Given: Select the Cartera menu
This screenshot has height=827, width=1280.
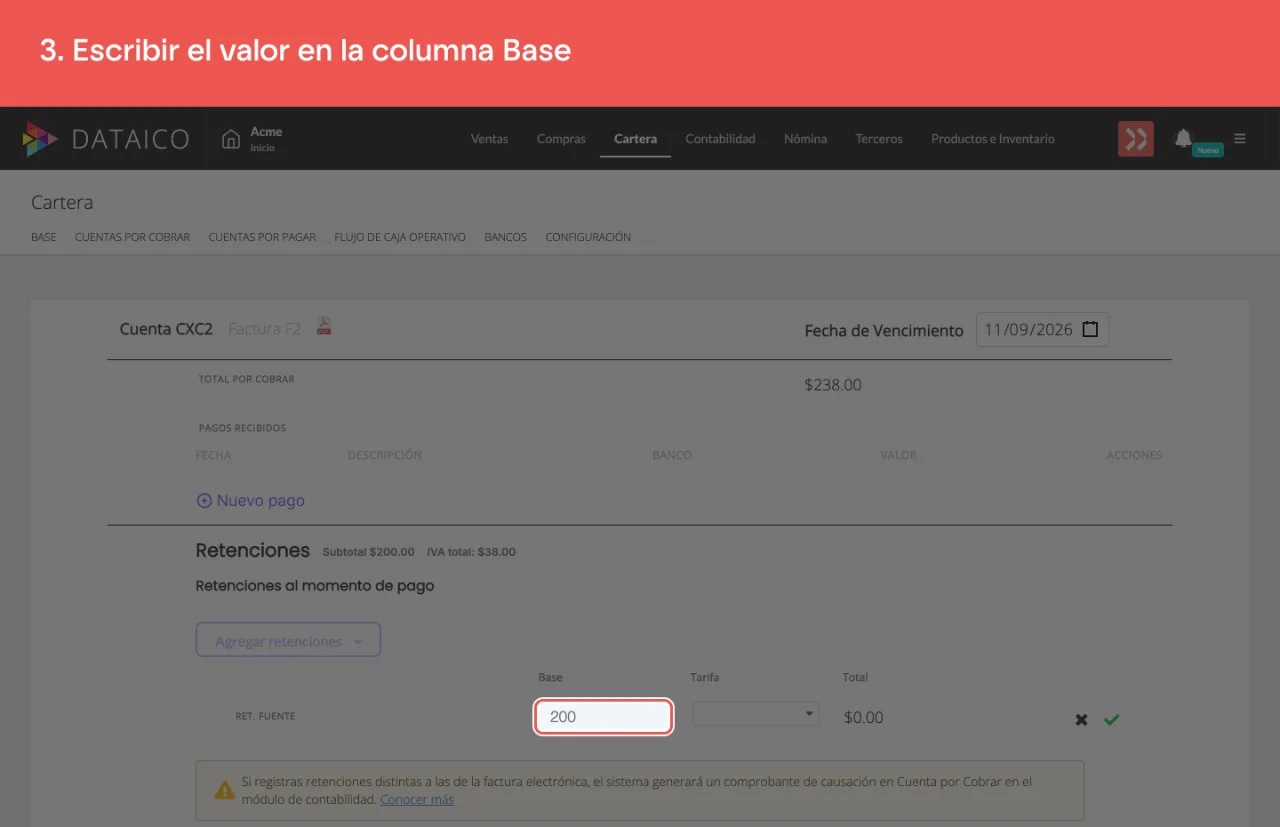Looking at the screenshot, I should pyautogui.click(x=635, y=139).
